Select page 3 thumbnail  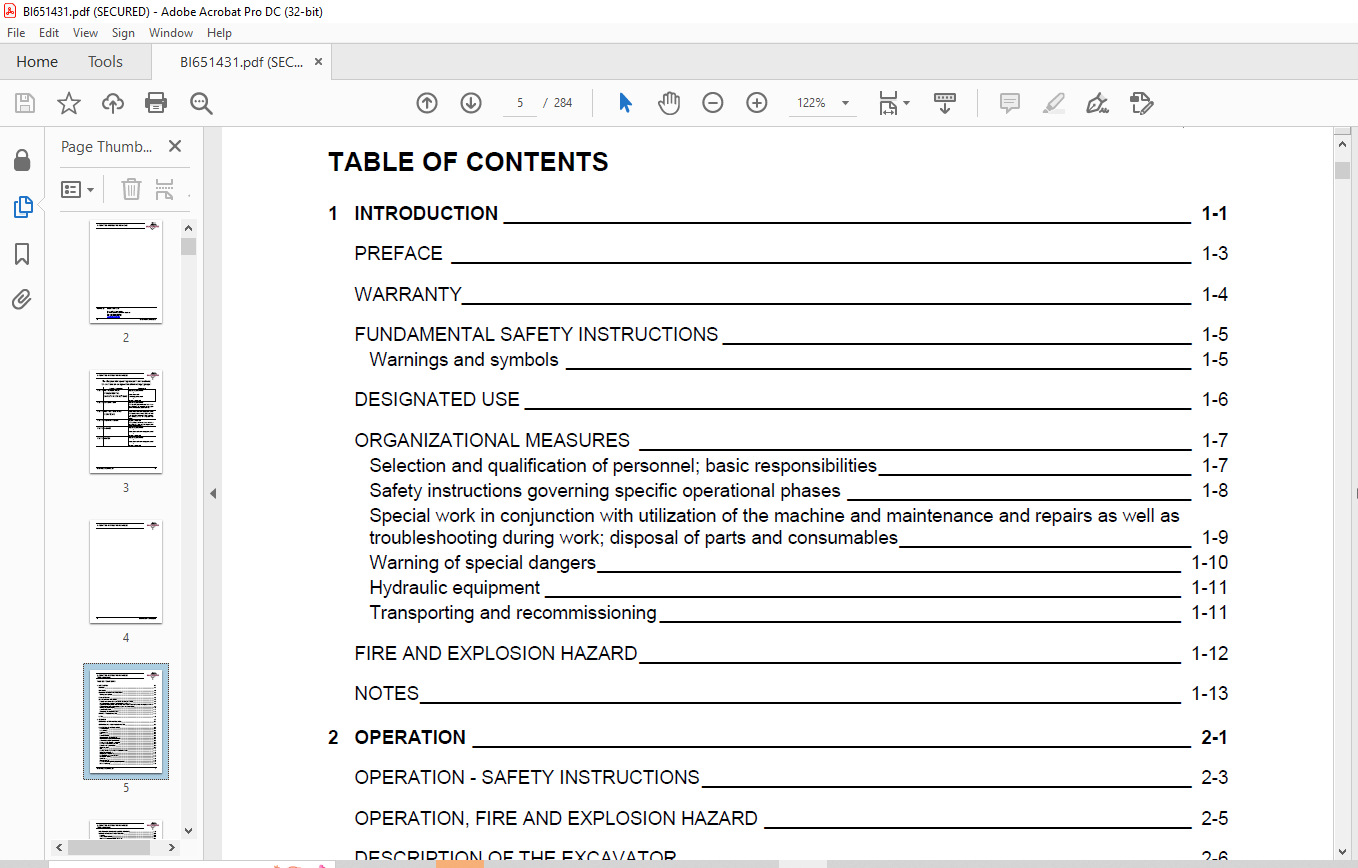pos(126,422)
